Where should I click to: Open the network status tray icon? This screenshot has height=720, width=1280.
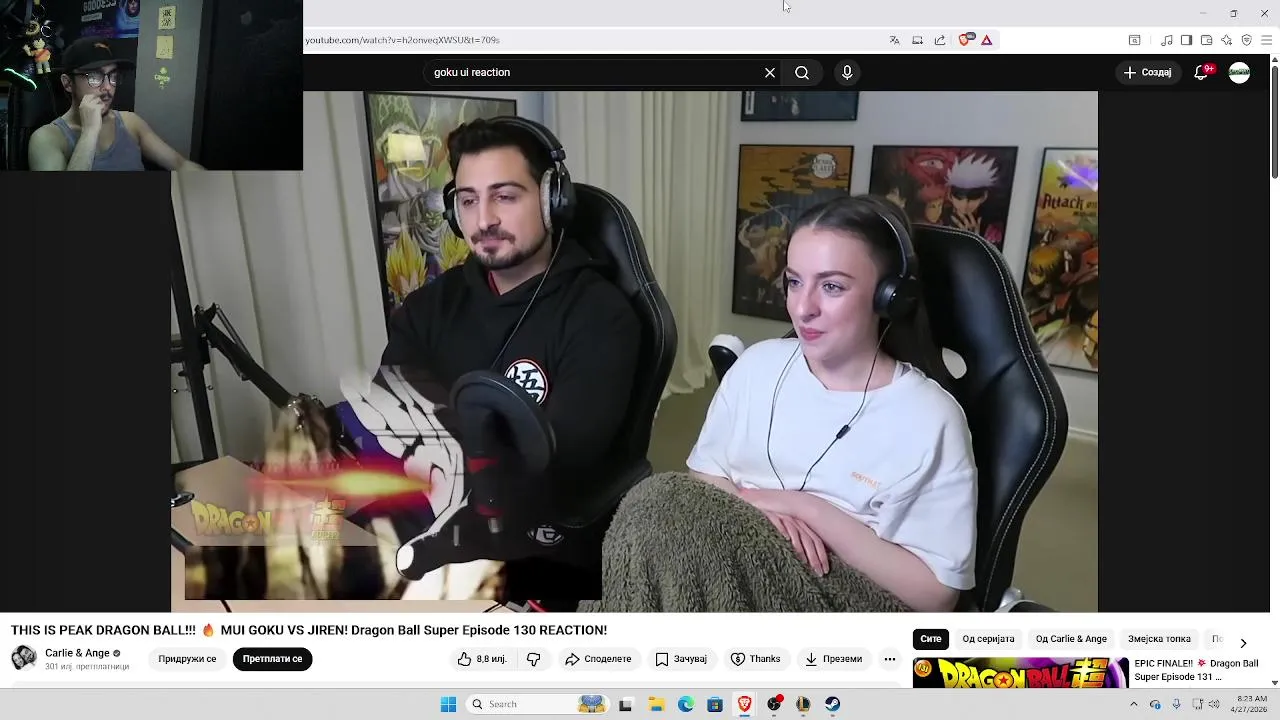pyautogui.click(x=1197, y=704)
